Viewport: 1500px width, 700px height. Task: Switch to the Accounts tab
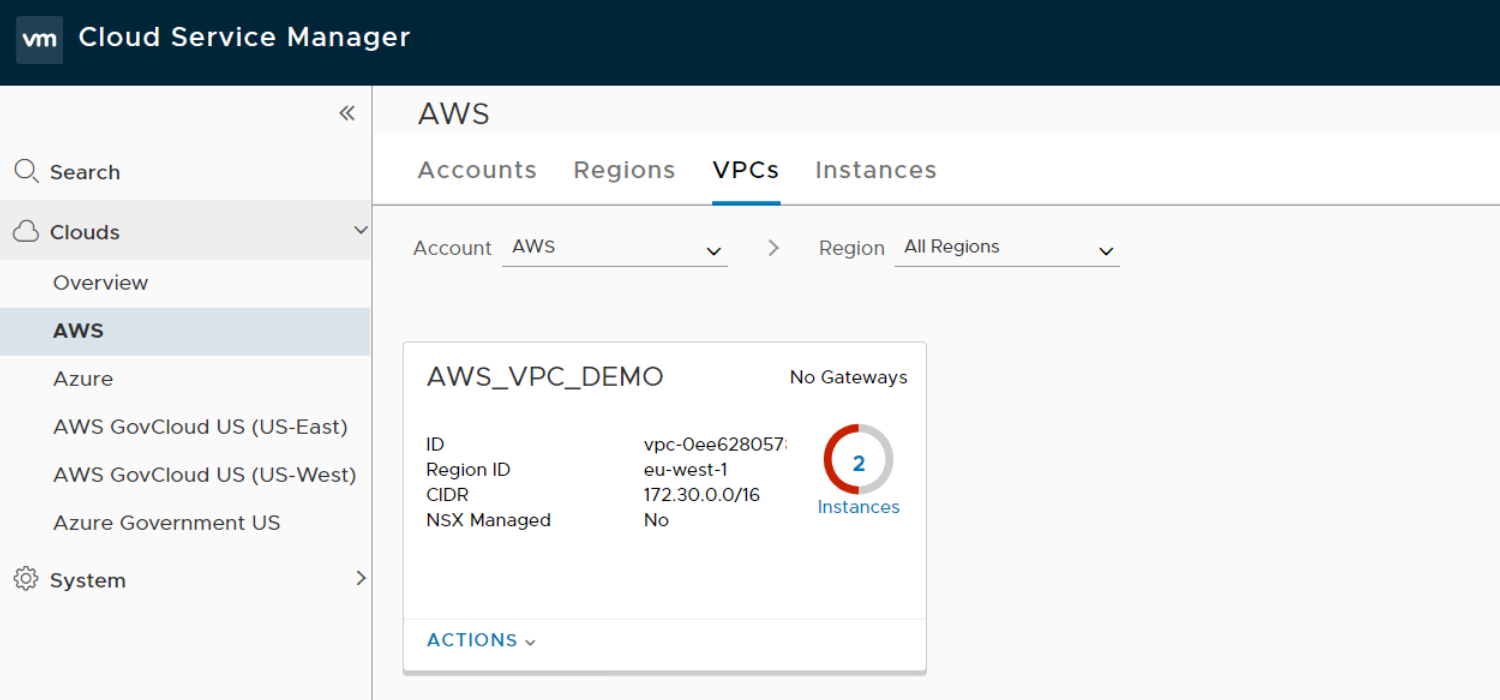click(477, 170)
